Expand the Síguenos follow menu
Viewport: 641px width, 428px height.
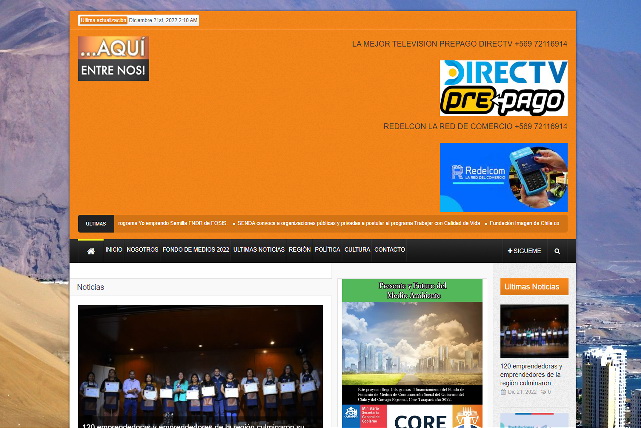(x=524, y=251)
